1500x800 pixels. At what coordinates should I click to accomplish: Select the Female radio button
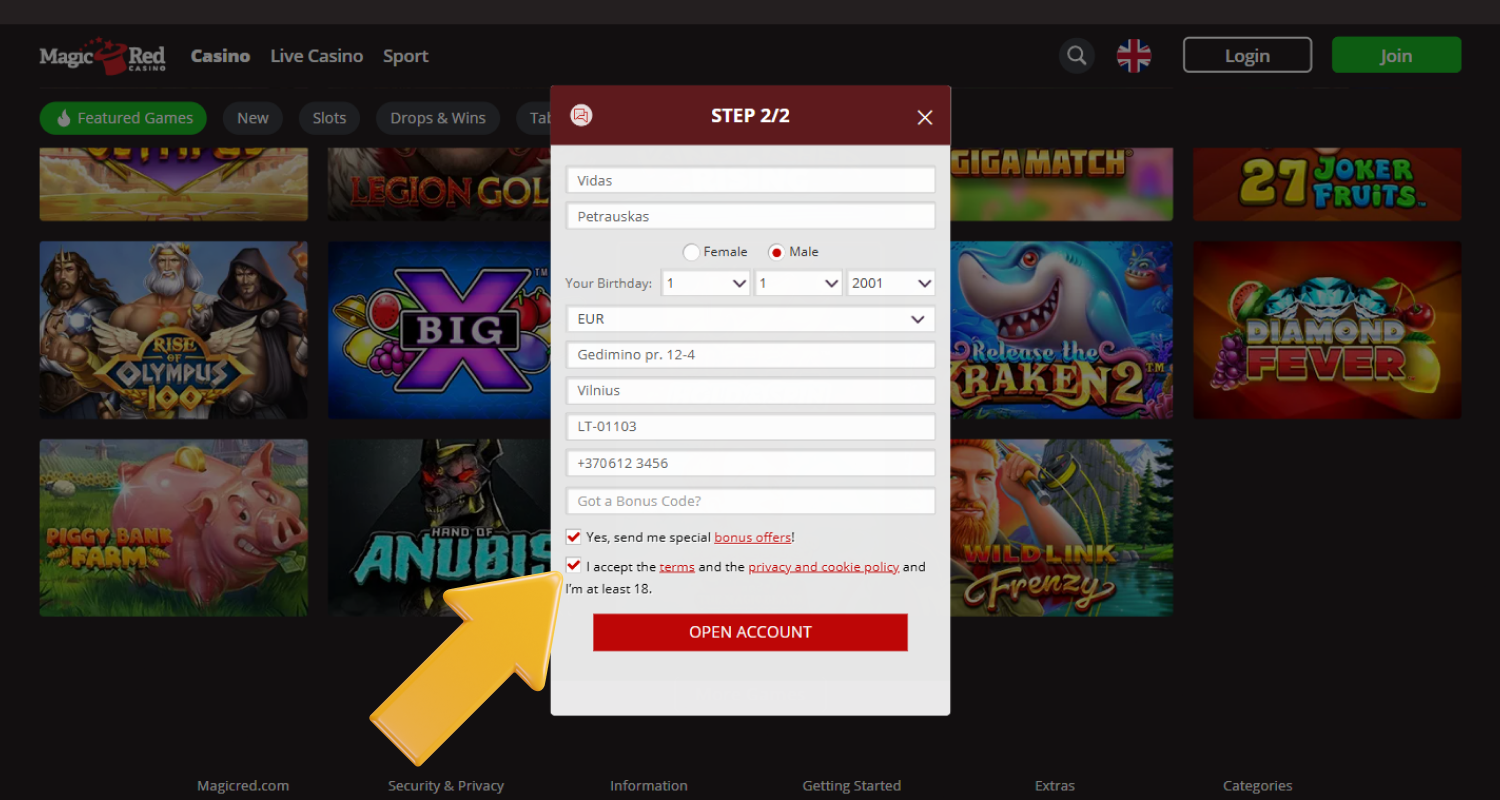(x=691, y=252)
